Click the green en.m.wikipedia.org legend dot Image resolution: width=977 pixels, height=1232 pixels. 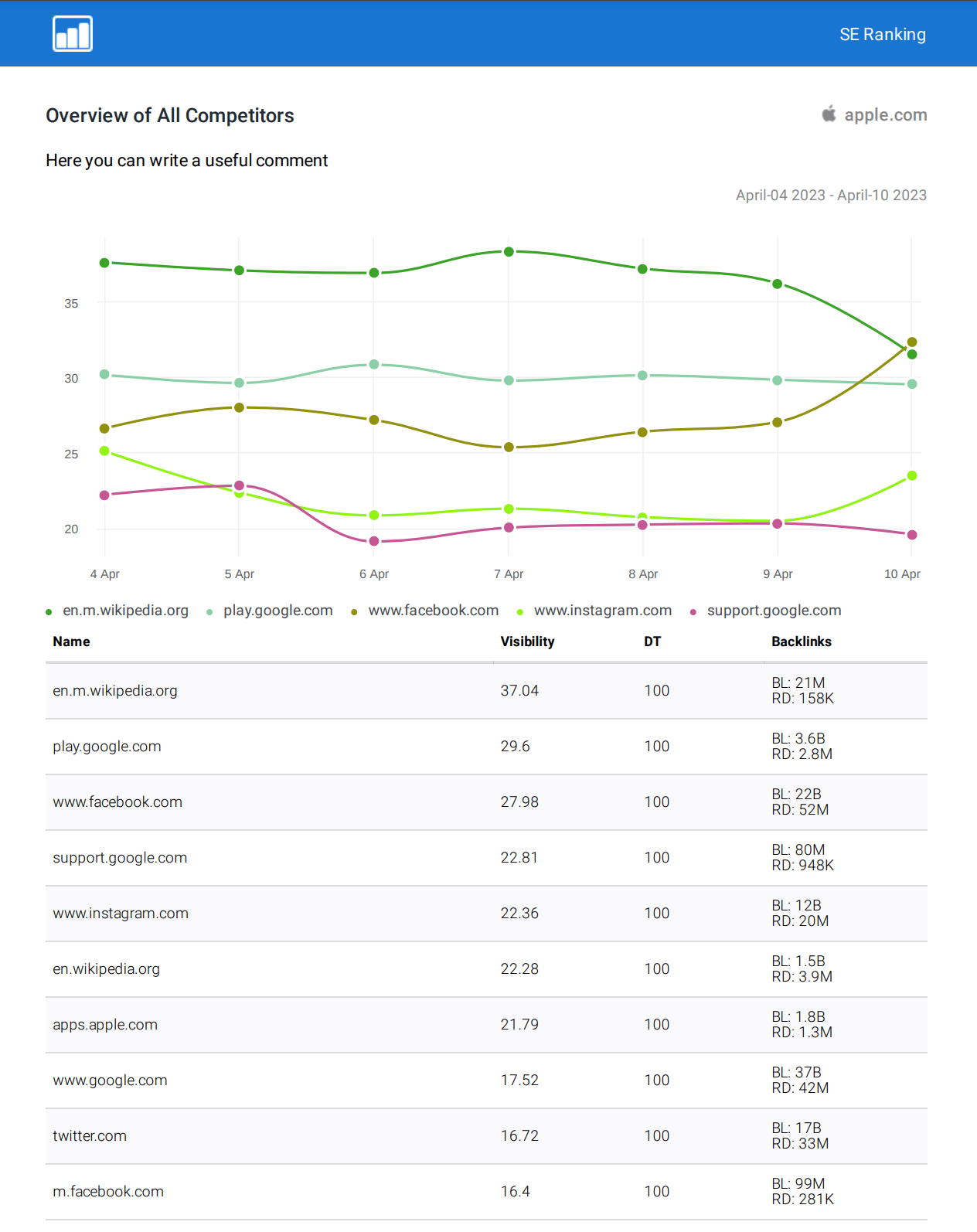[x=48, y=610]
